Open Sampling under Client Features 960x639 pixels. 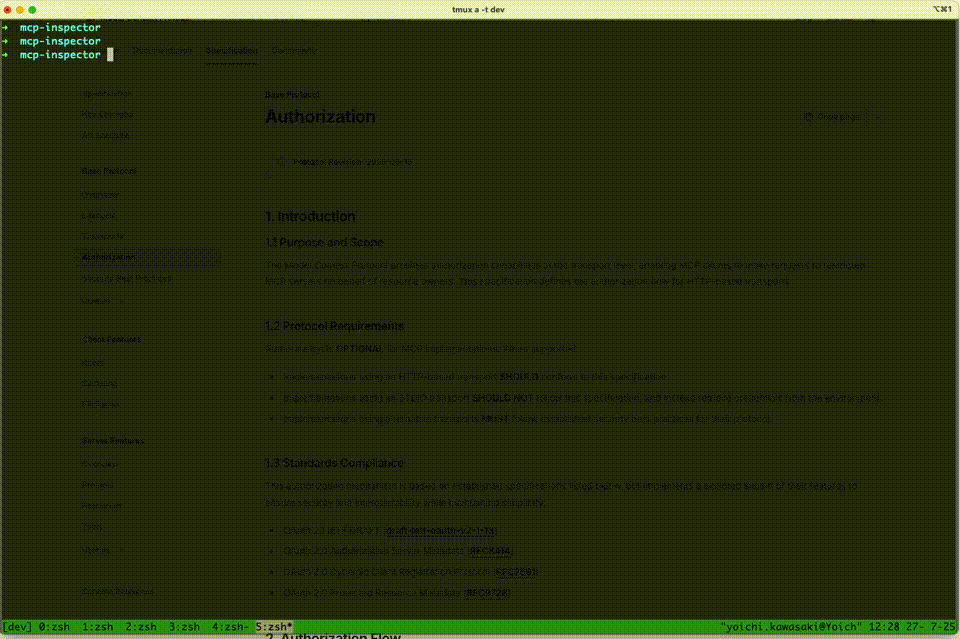pyautogui.click(x=98, y=383)
